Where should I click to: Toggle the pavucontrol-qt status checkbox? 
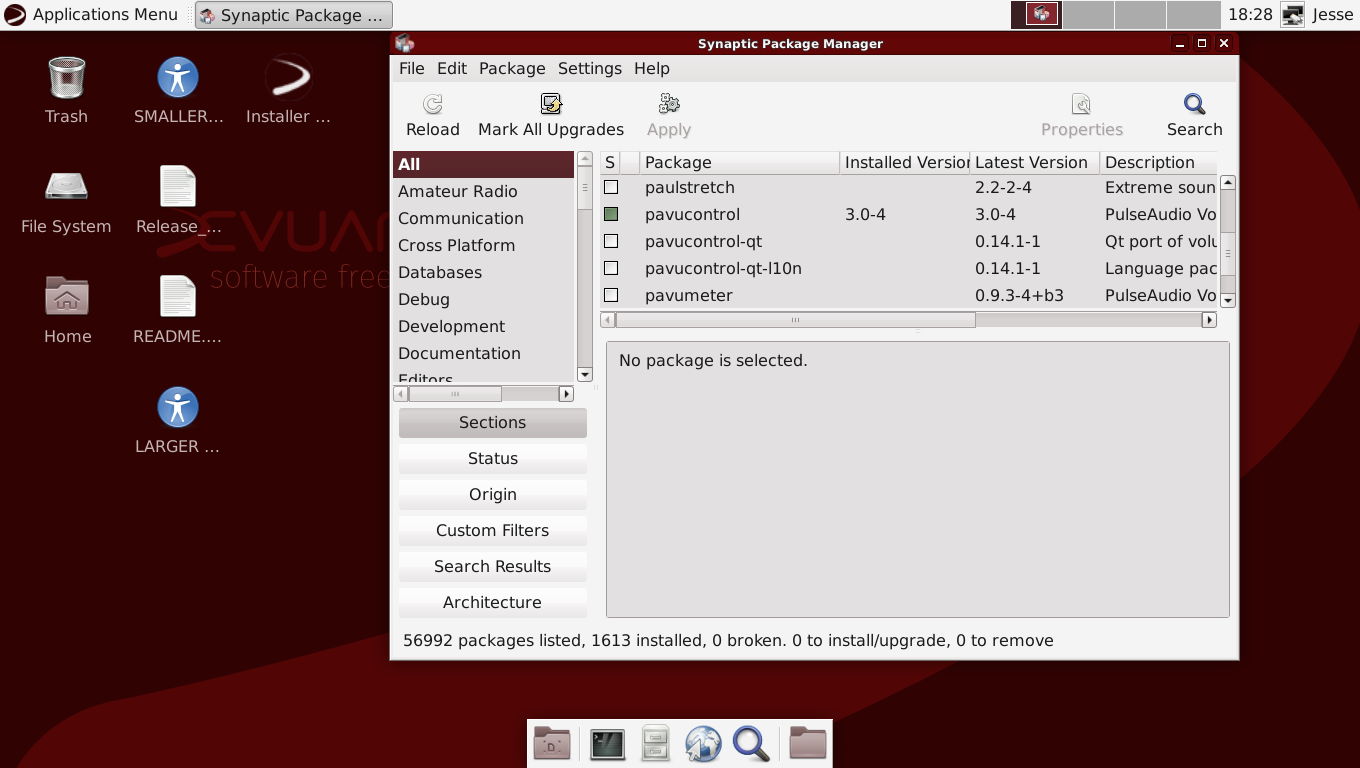coord(611,241)
